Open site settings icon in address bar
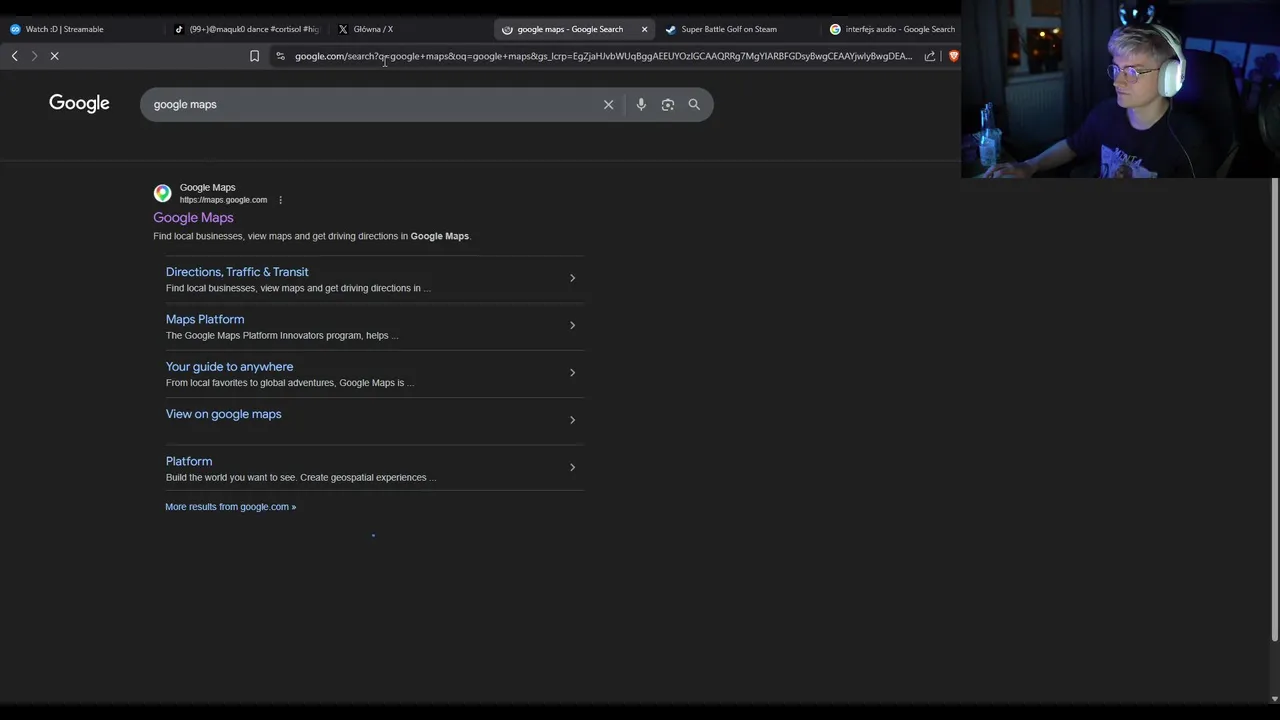Screen dimensions: 1280x720 pyautogui.click(x=280, y=56)
